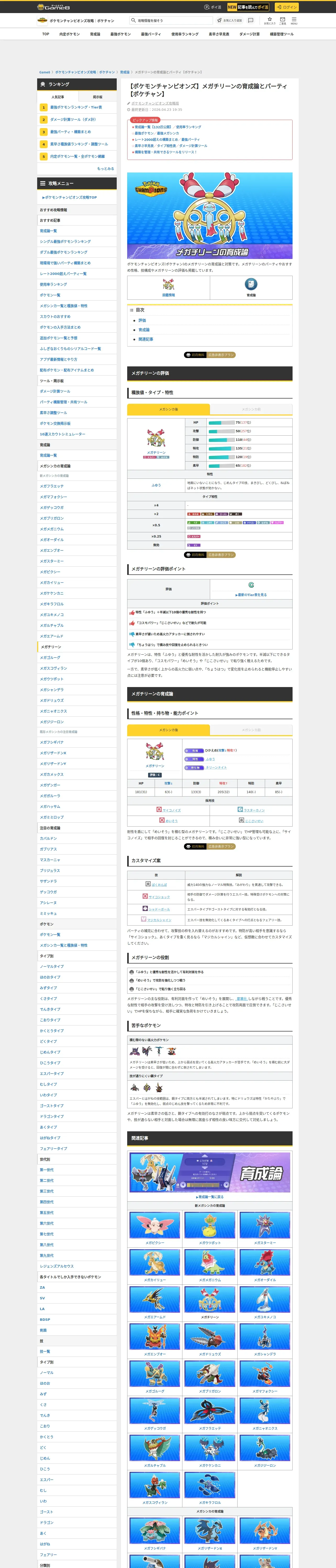
Task: Open メガフラエッテ in the sidebar menu
Action: 52,486
